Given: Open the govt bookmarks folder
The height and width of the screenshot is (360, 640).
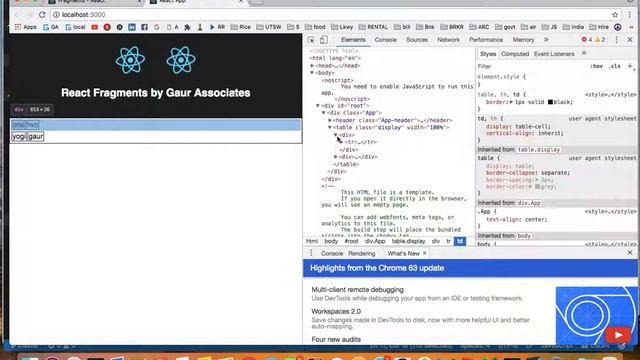Looking at the screenshot, I should [x=505, y=27].
